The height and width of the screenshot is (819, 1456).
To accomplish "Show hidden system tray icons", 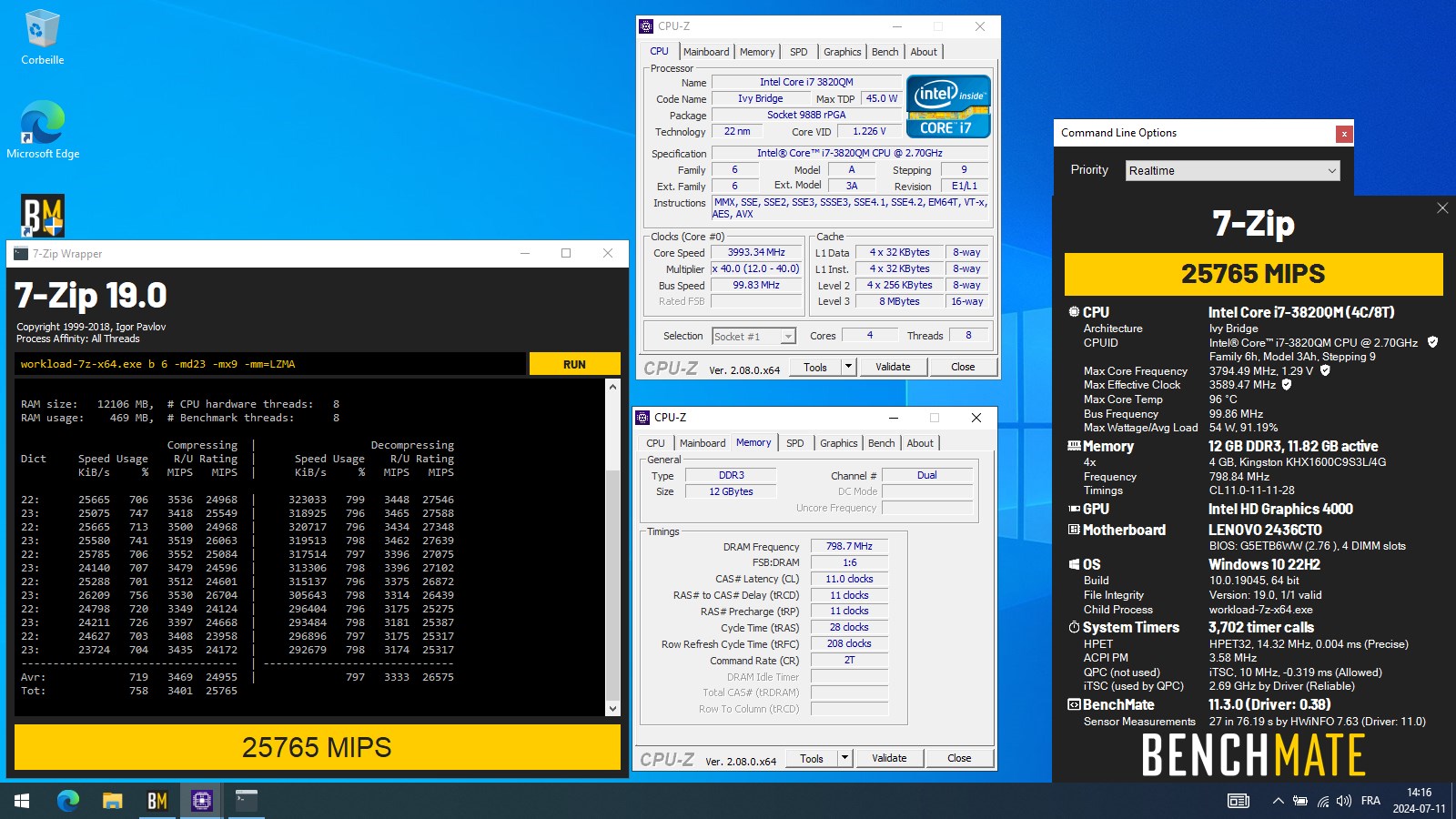I will tap(1278, 801).
